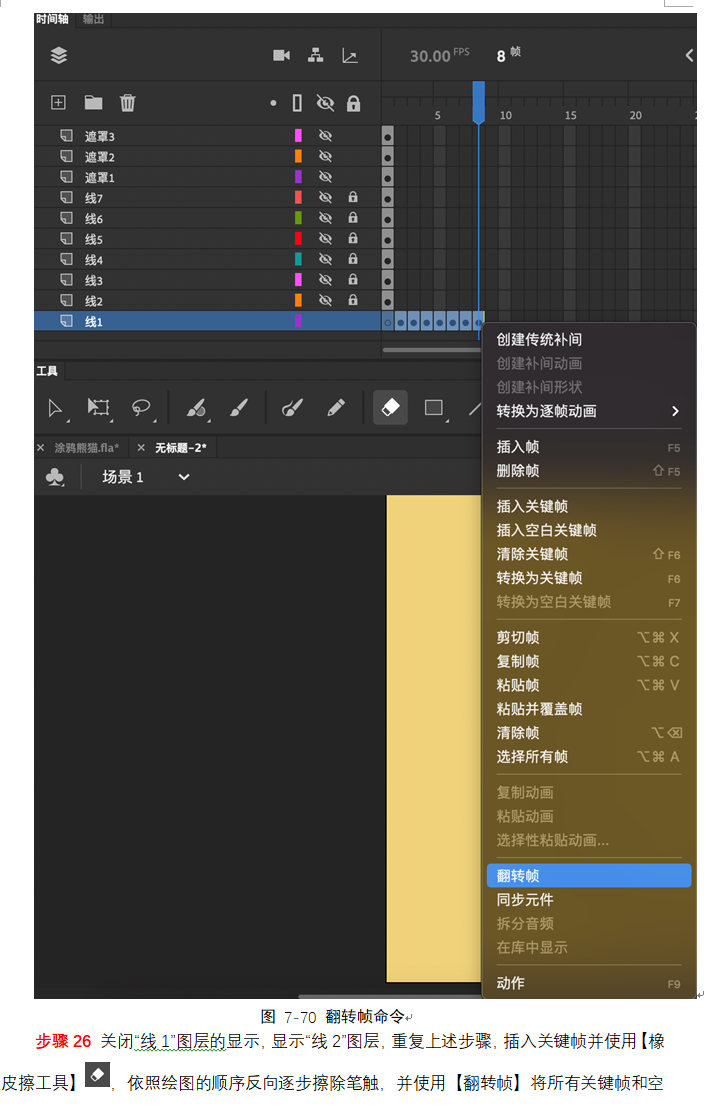Select the Paint Brush tool

pos(293,407)
